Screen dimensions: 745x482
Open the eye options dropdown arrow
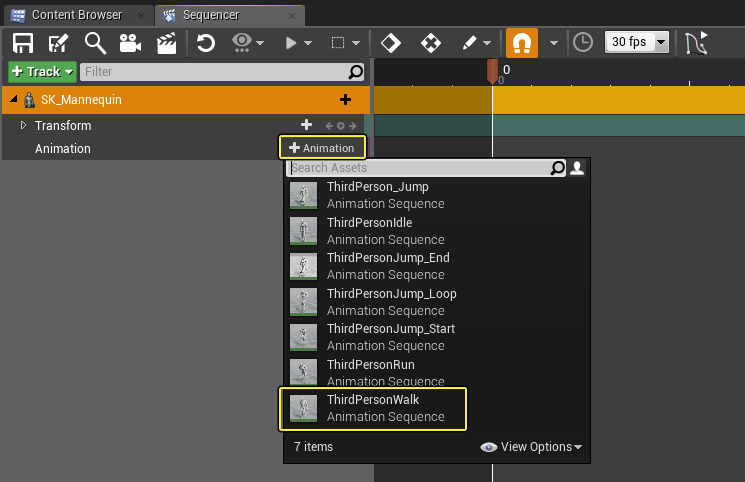click(260, 43)
